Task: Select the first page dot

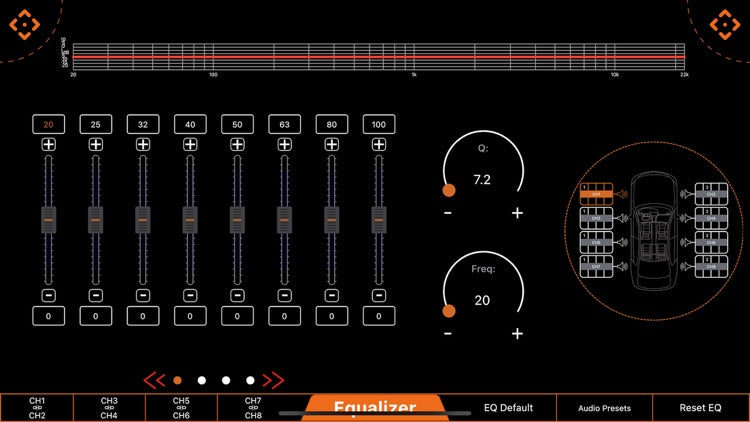Action: click(x=177, y=380)
